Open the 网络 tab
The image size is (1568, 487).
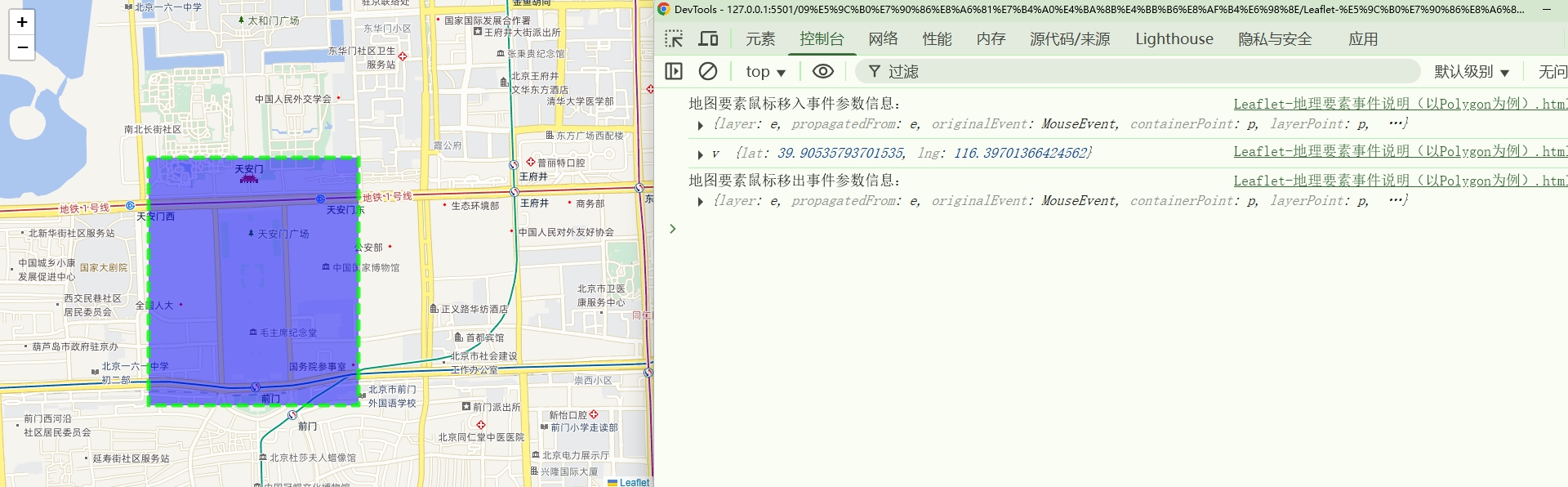[x=884, y=38]
